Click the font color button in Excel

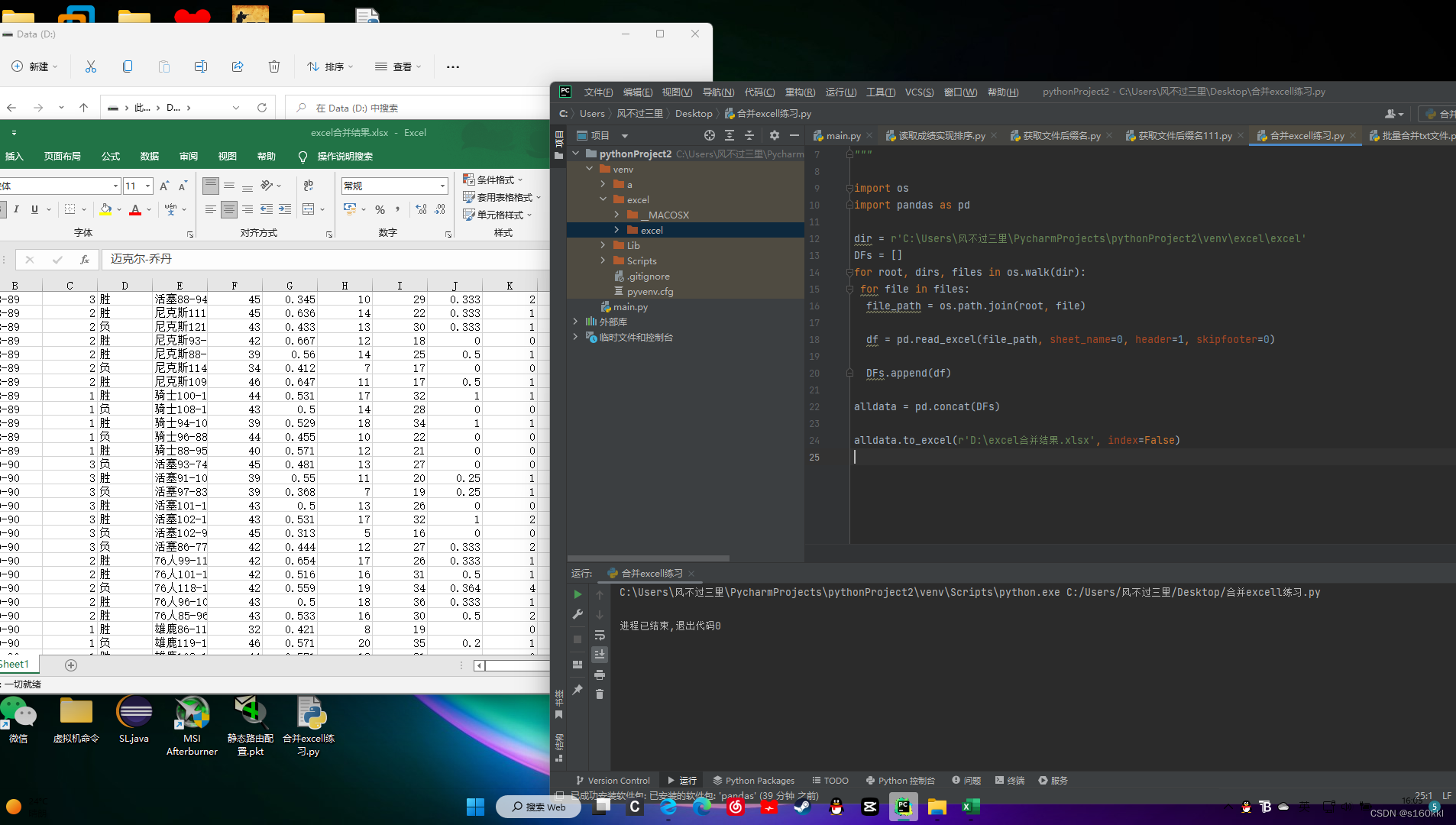click(x=135, y=209)
